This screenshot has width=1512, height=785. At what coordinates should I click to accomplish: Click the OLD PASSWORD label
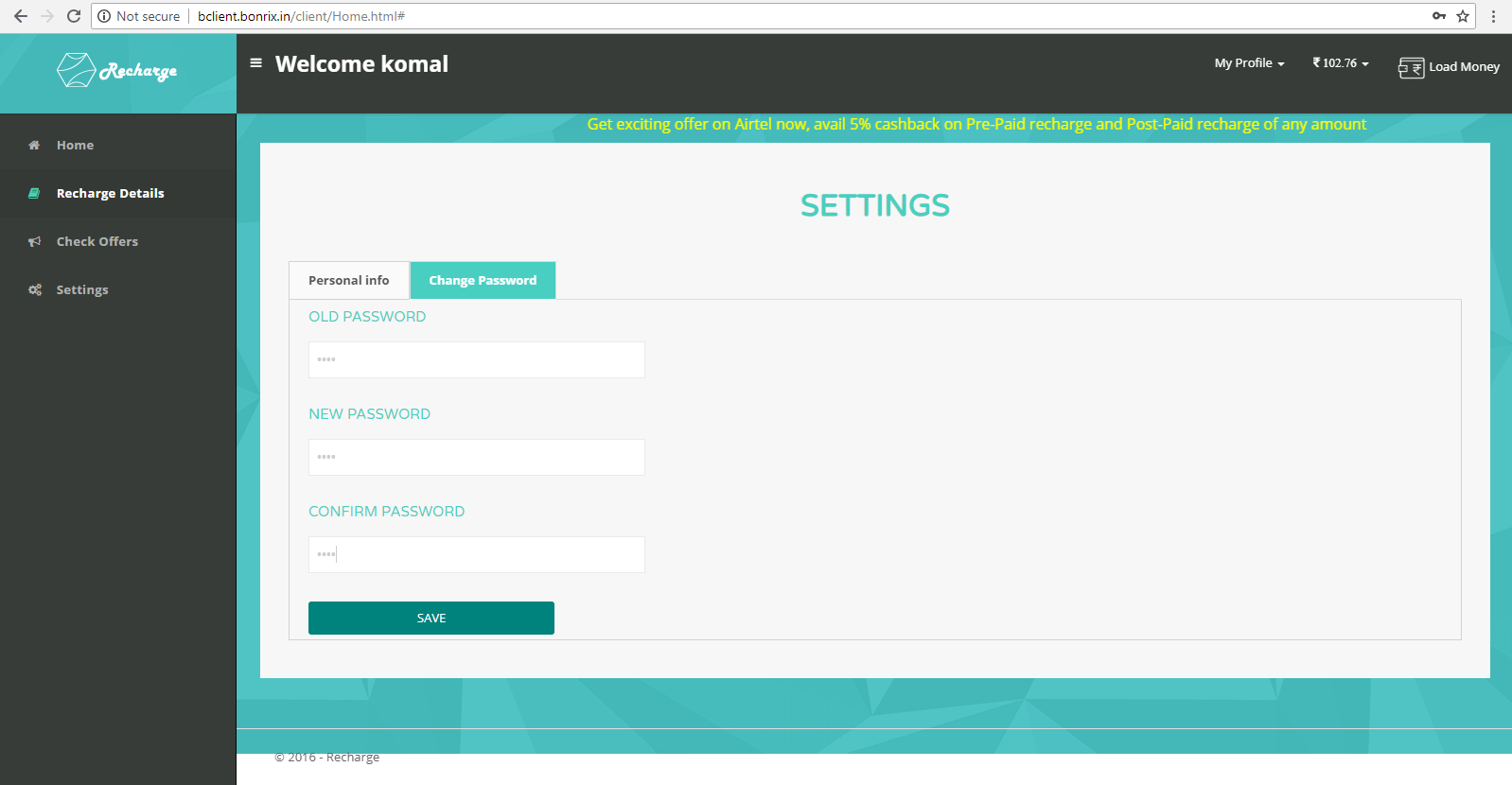[367, 317]
